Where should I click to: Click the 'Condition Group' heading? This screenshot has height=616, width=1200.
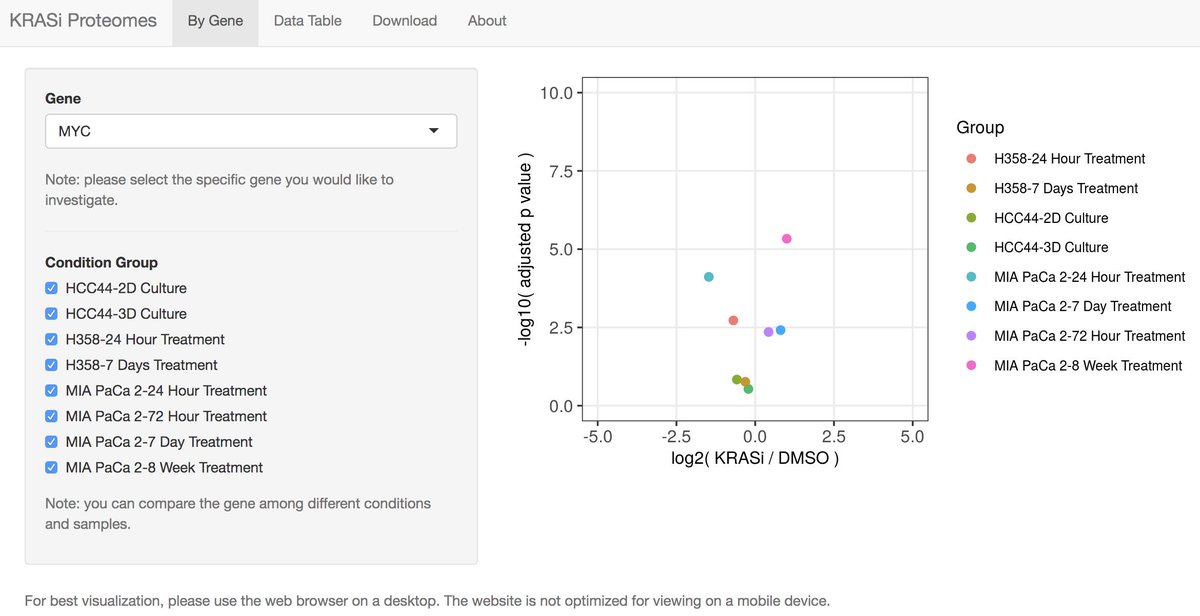pos(101,262)
